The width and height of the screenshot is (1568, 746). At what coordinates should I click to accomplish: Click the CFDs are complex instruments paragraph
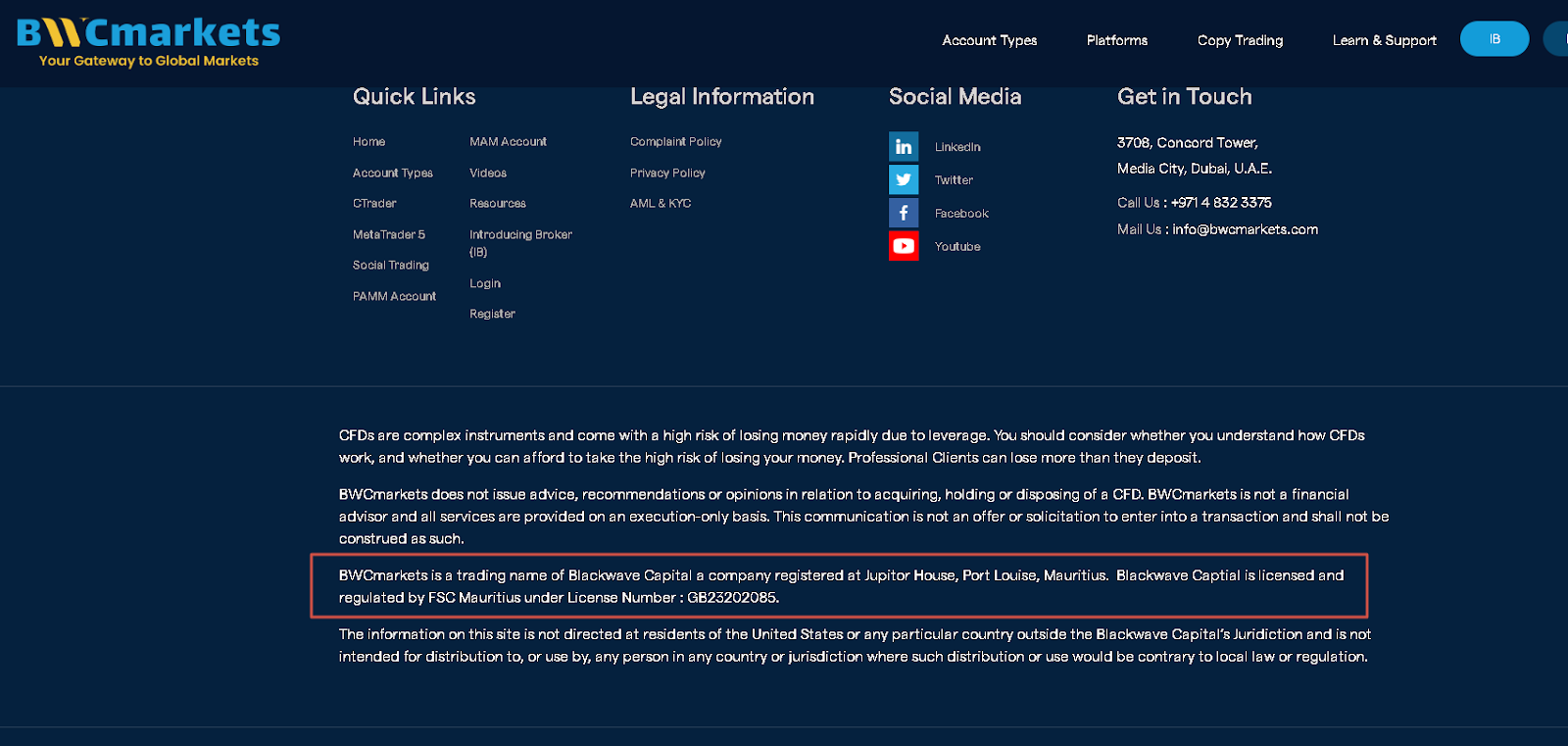pyautogui.click(x=852, y=446)
